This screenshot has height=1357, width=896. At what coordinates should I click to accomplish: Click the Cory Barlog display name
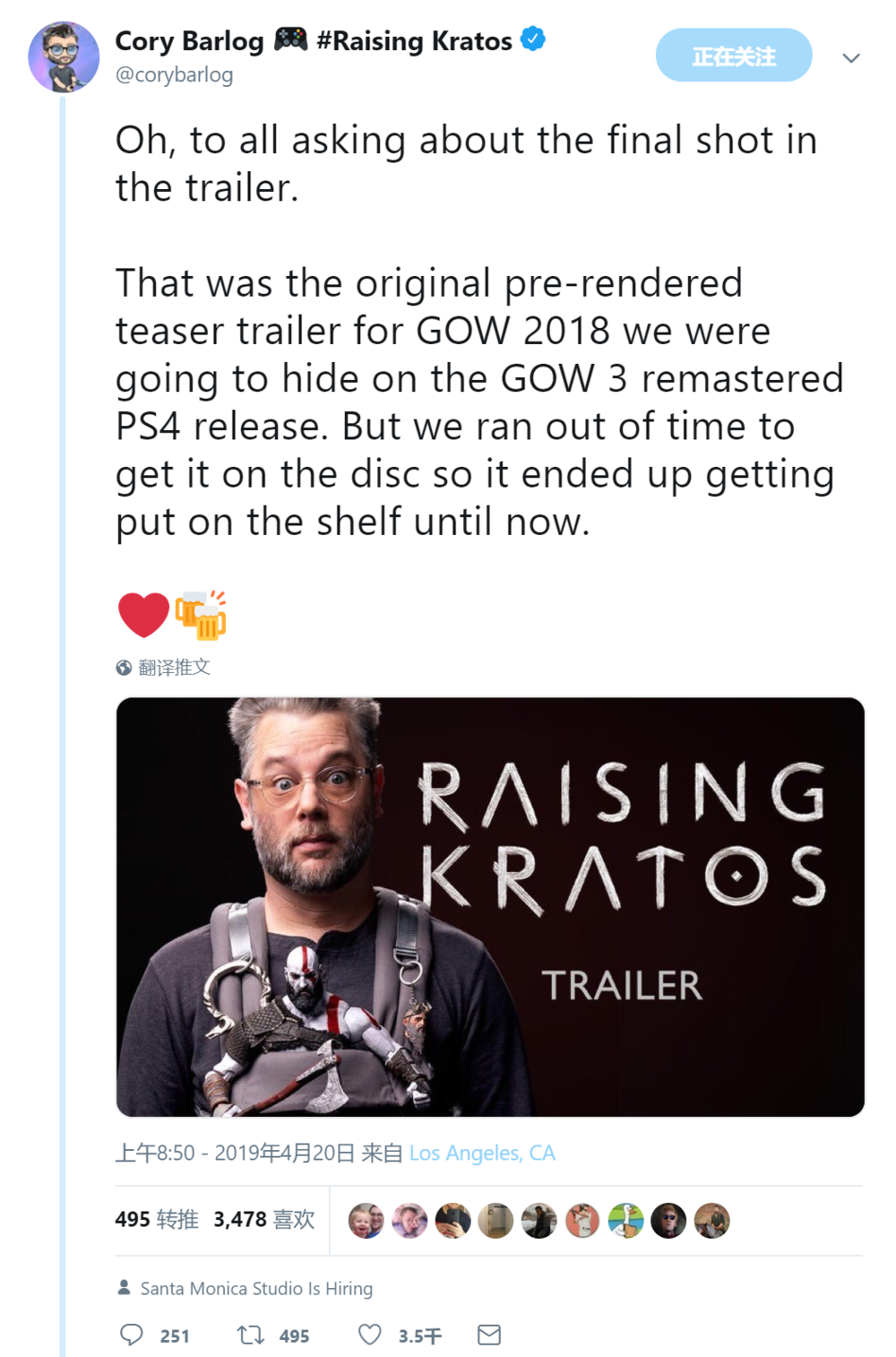[190, 41]
